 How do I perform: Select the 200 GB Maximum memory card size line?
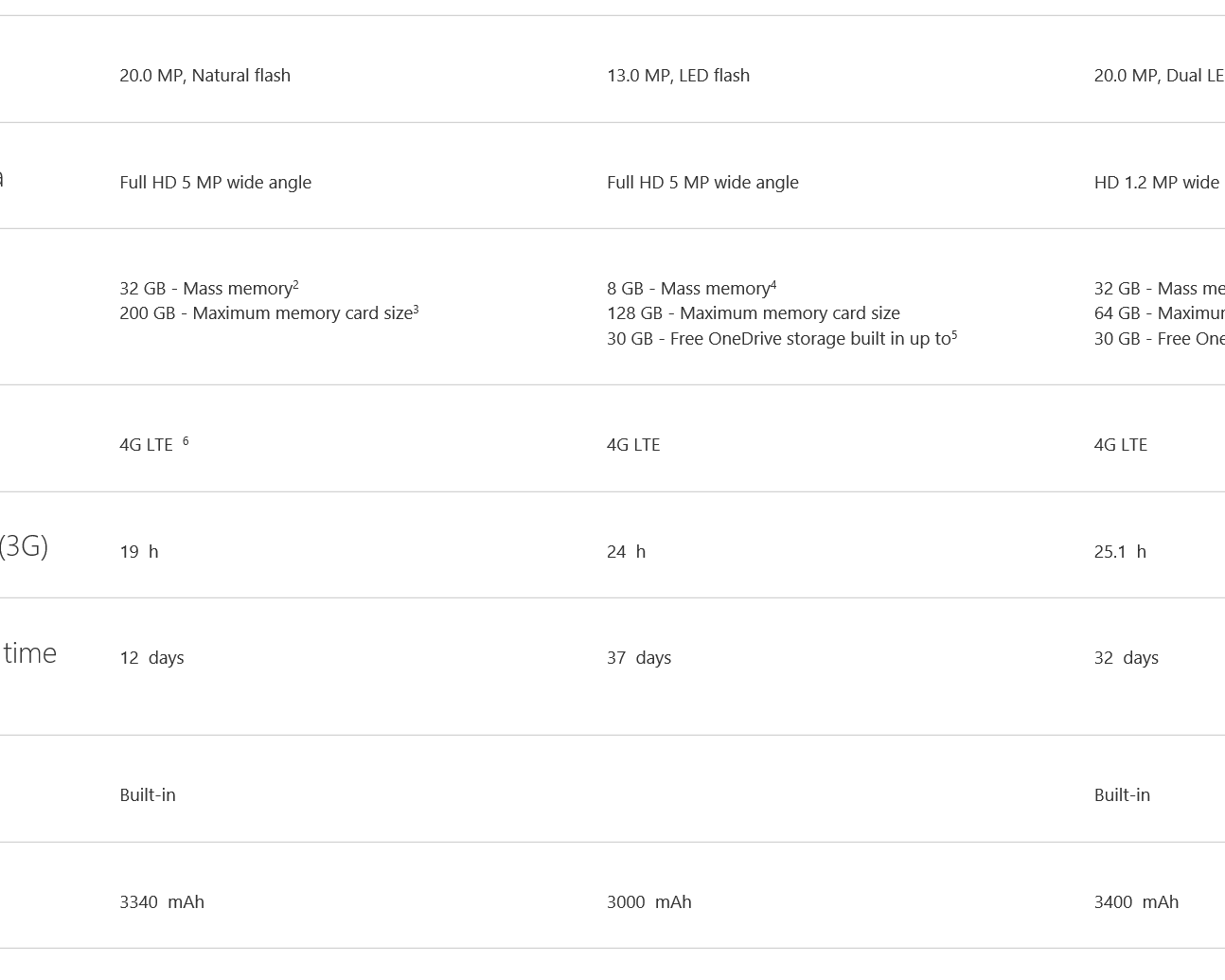pos(269,313)
